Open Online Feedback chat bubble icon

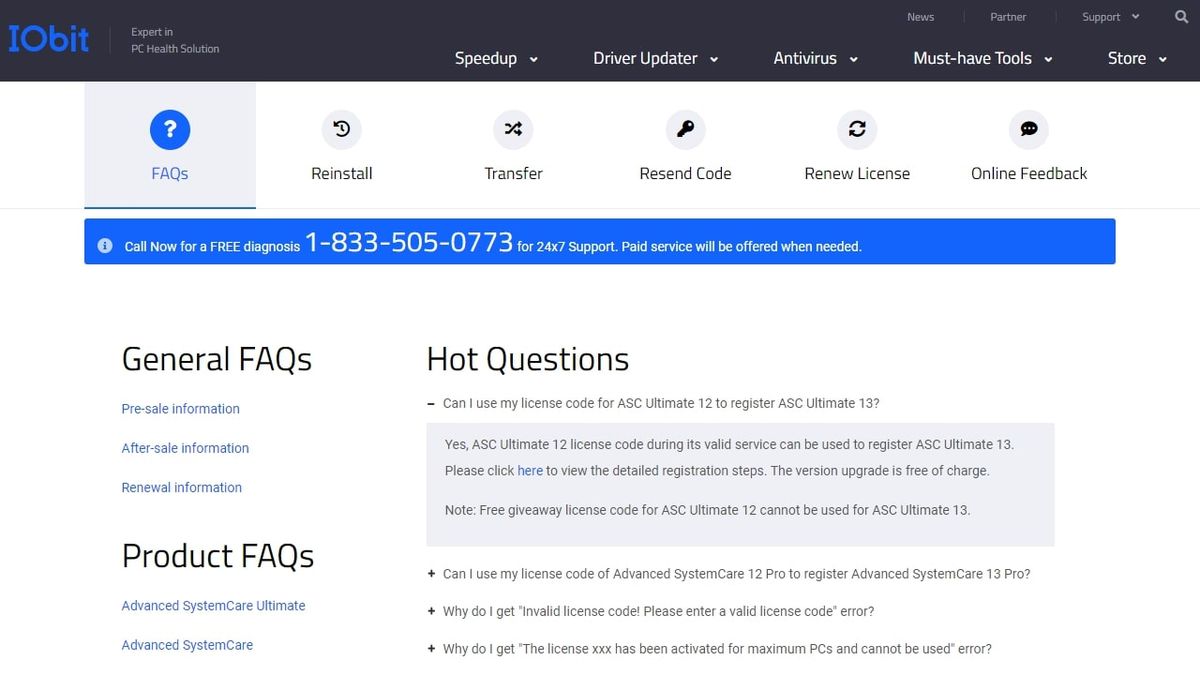tap(1029, 129)
